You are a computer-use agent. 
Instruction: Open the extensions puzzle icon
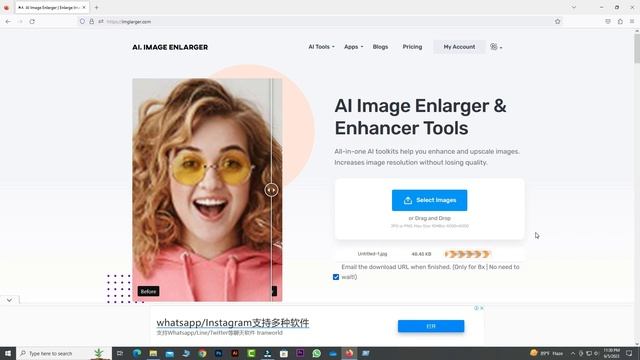620,21
